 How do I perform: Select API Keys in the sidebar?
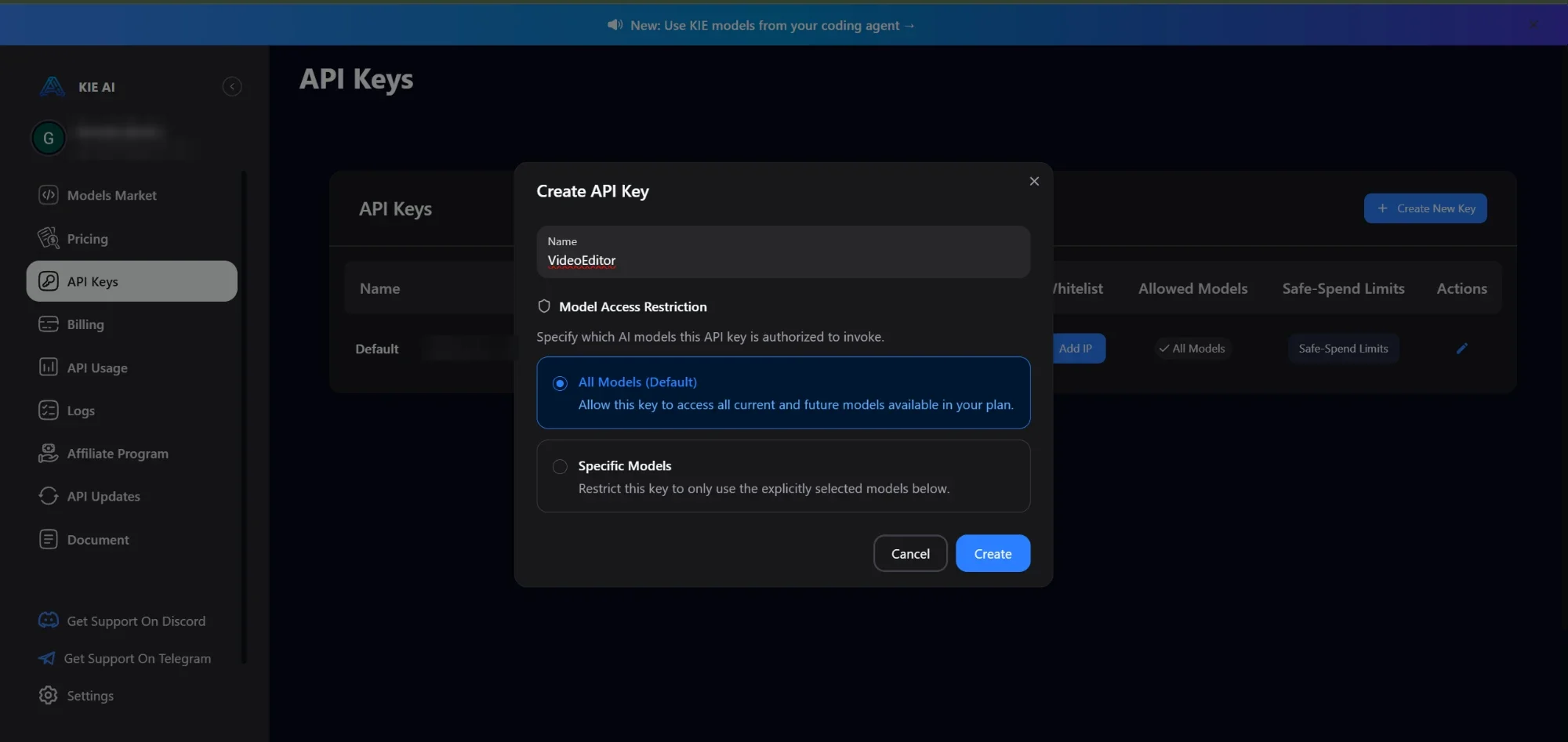132,281
